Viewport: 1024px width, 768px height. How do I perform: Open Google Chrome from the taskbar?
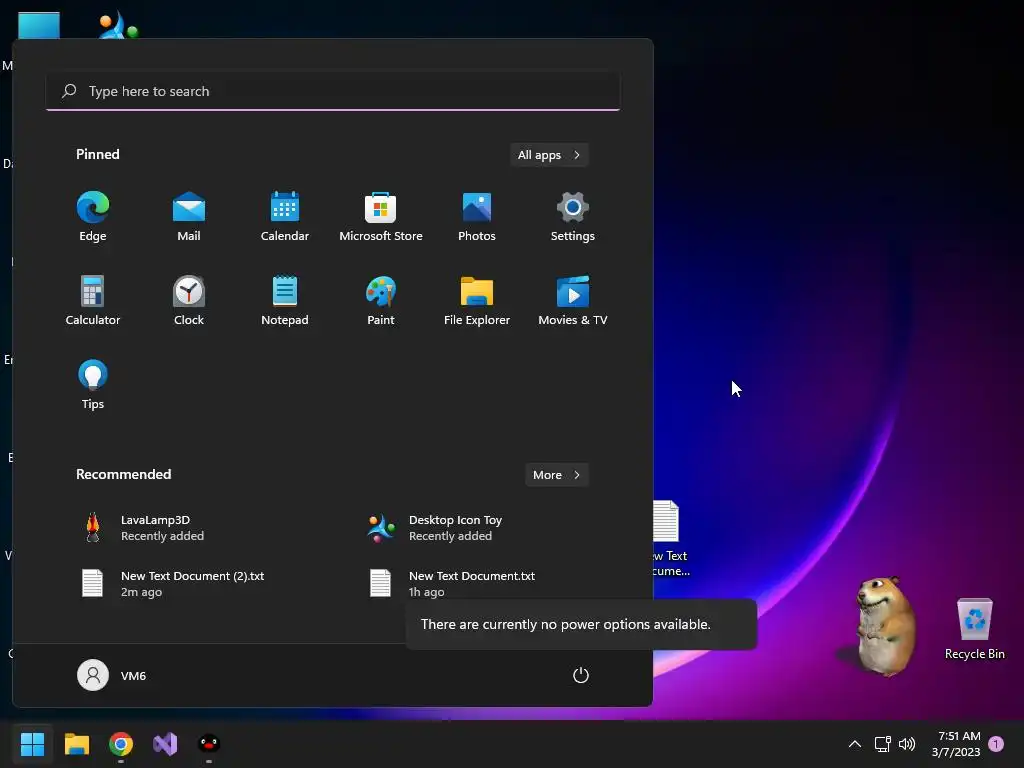(x=121, y=743)
